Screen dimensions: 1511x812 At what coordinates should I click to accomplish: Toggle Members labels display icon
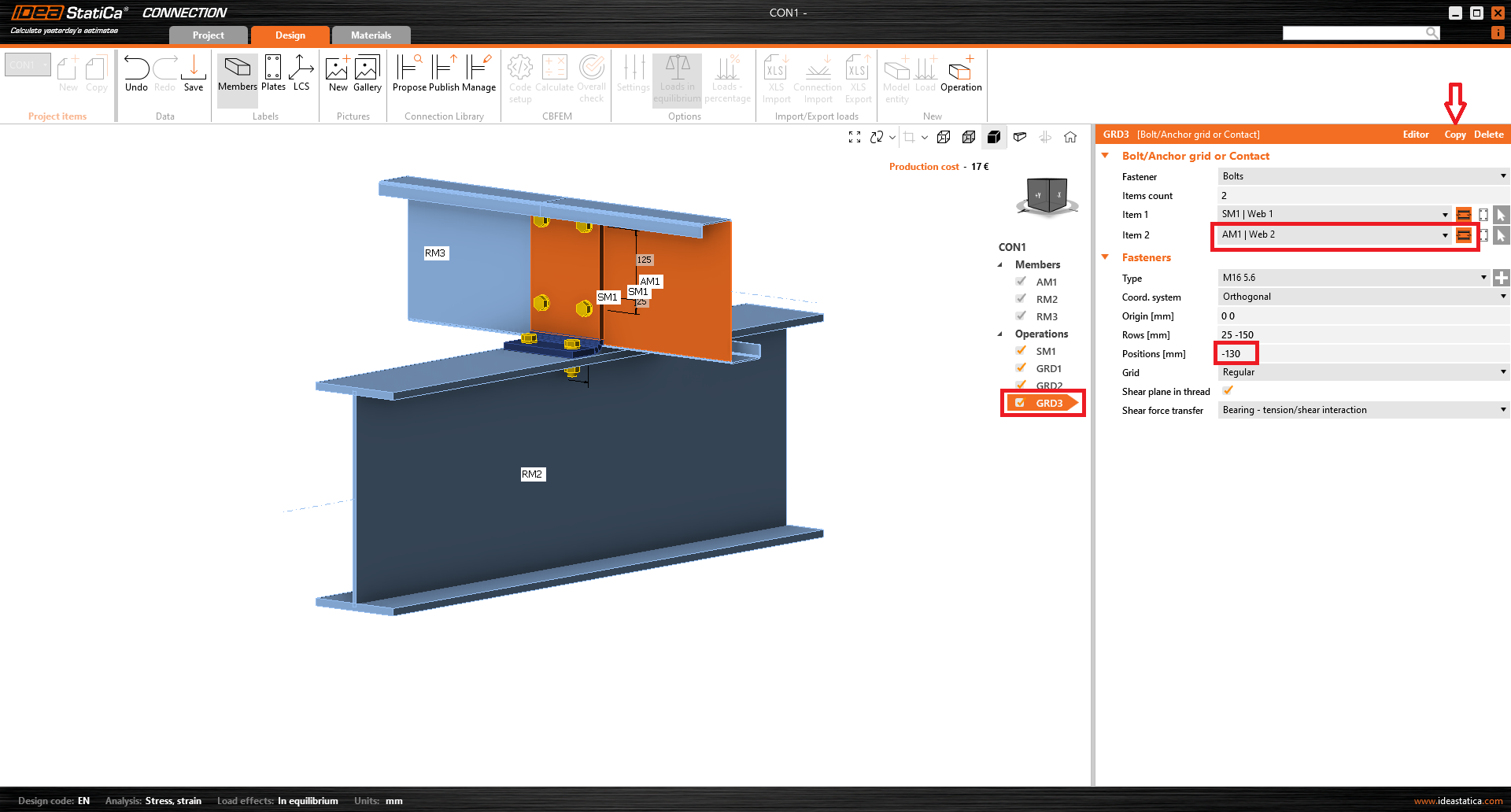click(237, 69)
